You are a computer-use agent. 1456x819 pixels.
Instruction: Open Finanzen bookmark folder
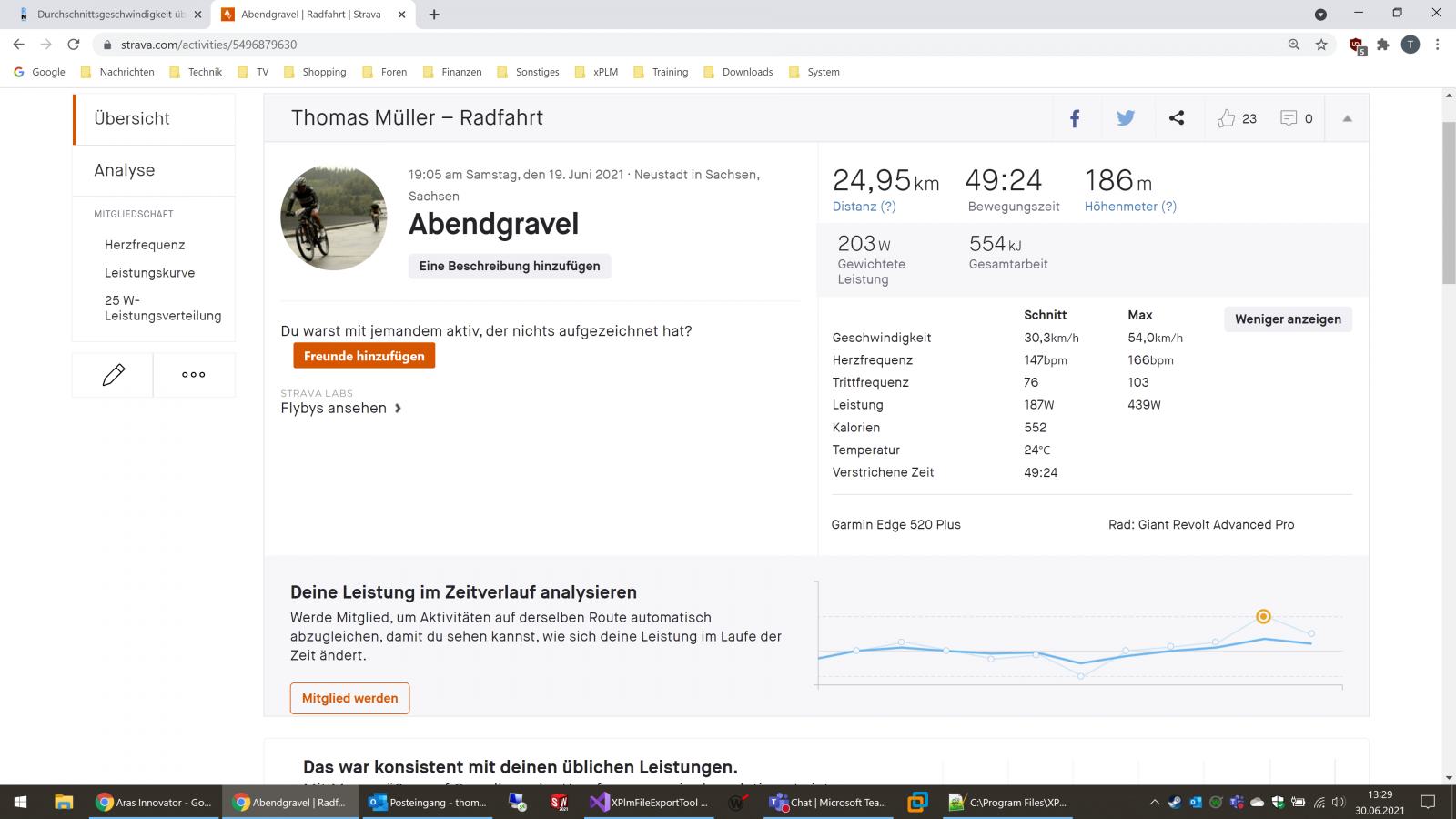pyautogui.click(x=452, y=72)
